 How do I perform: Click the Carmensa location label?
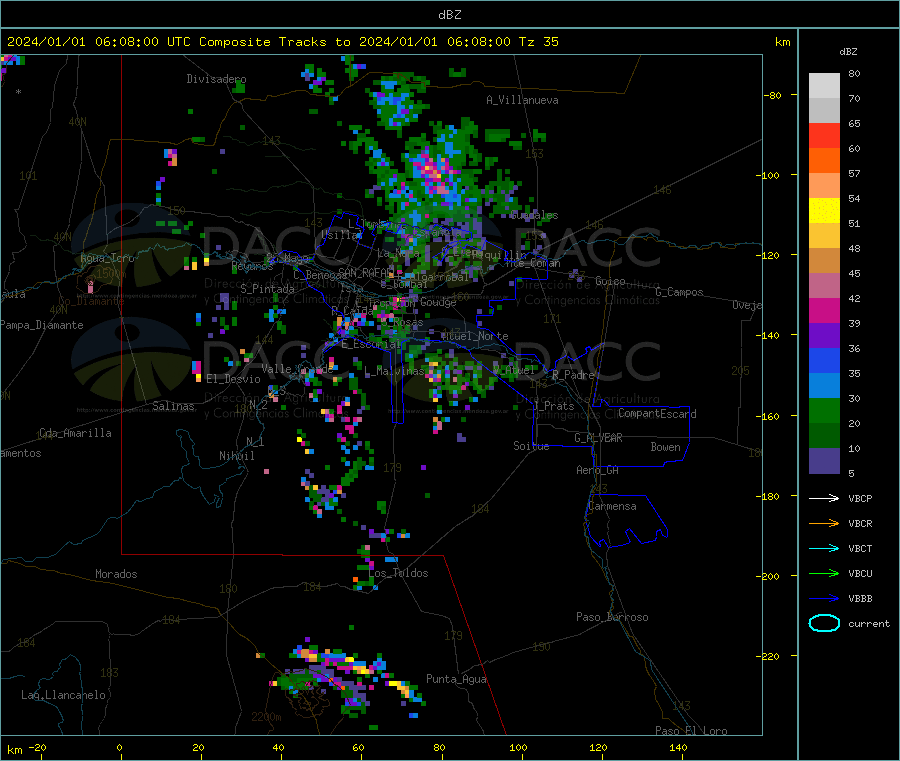click(x=612, y=506)
